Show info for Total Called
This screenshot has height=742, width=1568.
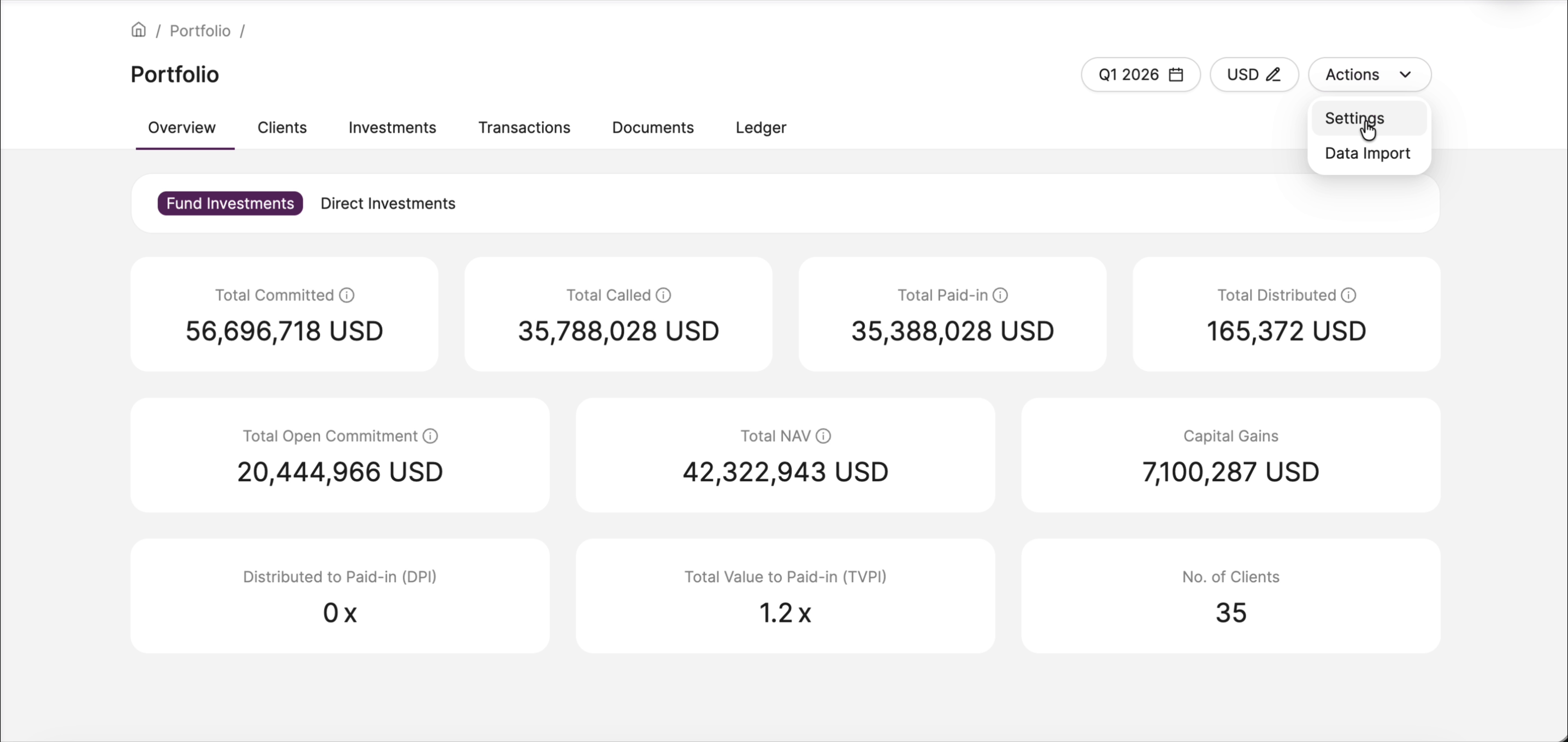663,295
